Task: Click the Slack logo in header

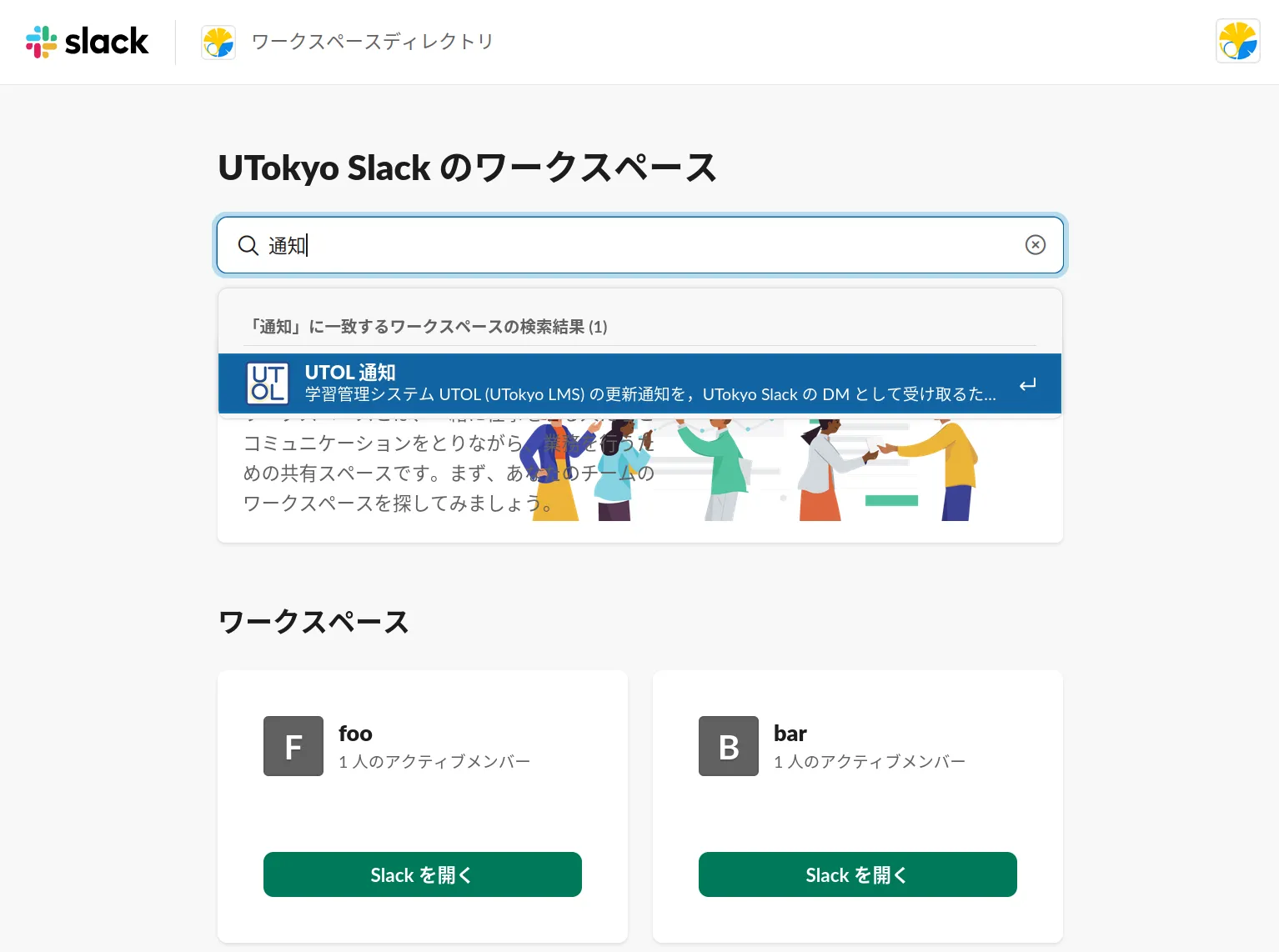Action: click(x=88, y=42)
